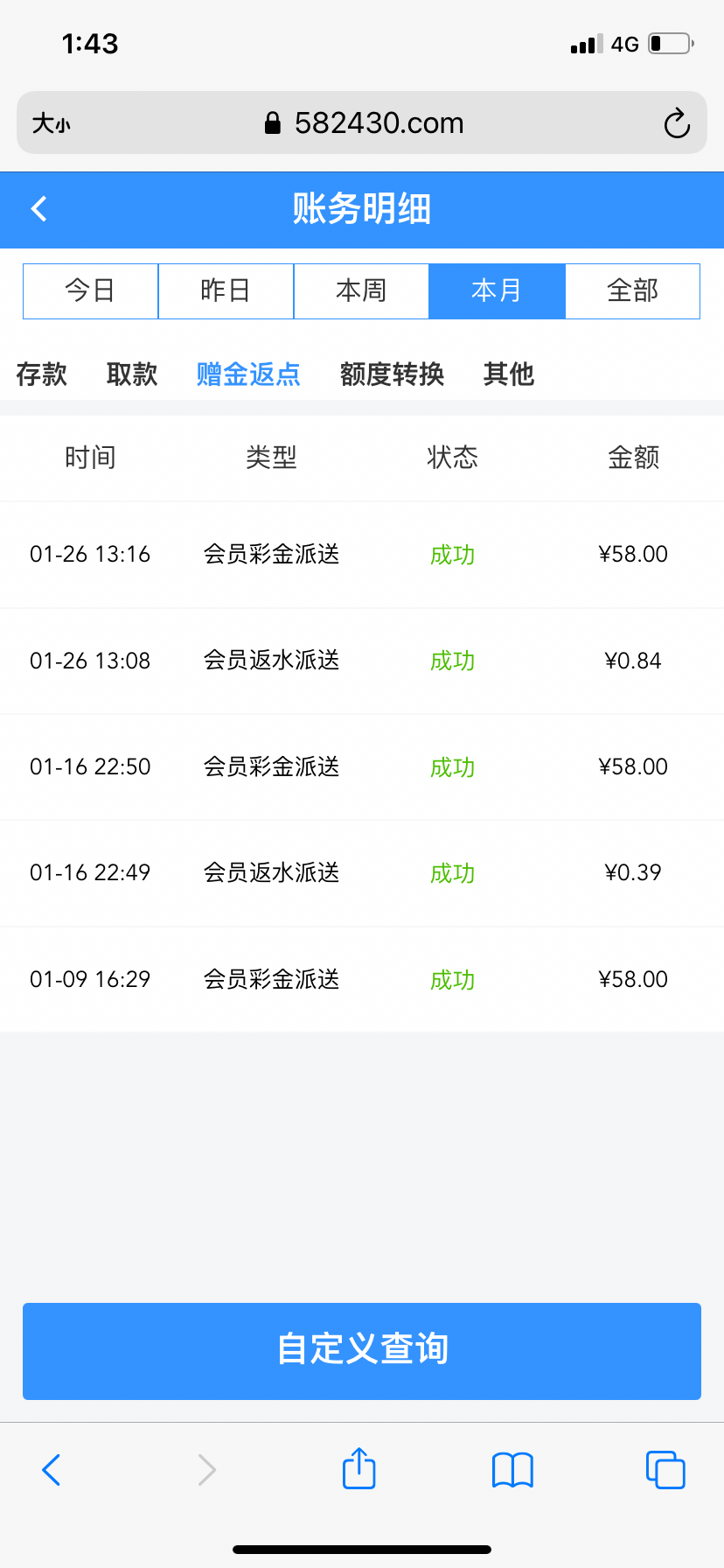Go back with Safari bottom back chevron
Viewport: 724px width, 1568px height.
pyautogui.click(x=52, y=1469)
